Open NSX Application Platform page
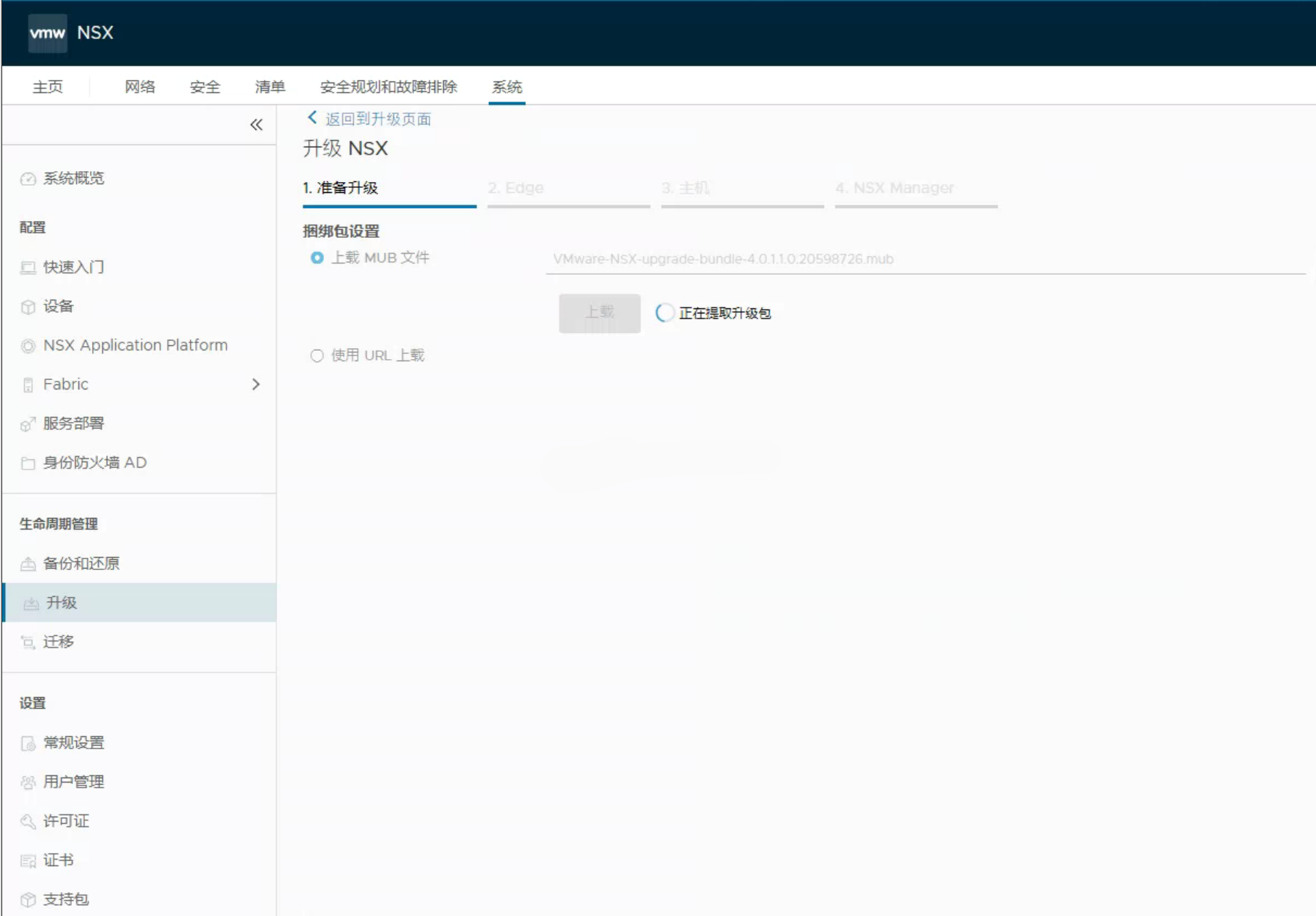Viewport: 1316px width, 916px height. 136,345
